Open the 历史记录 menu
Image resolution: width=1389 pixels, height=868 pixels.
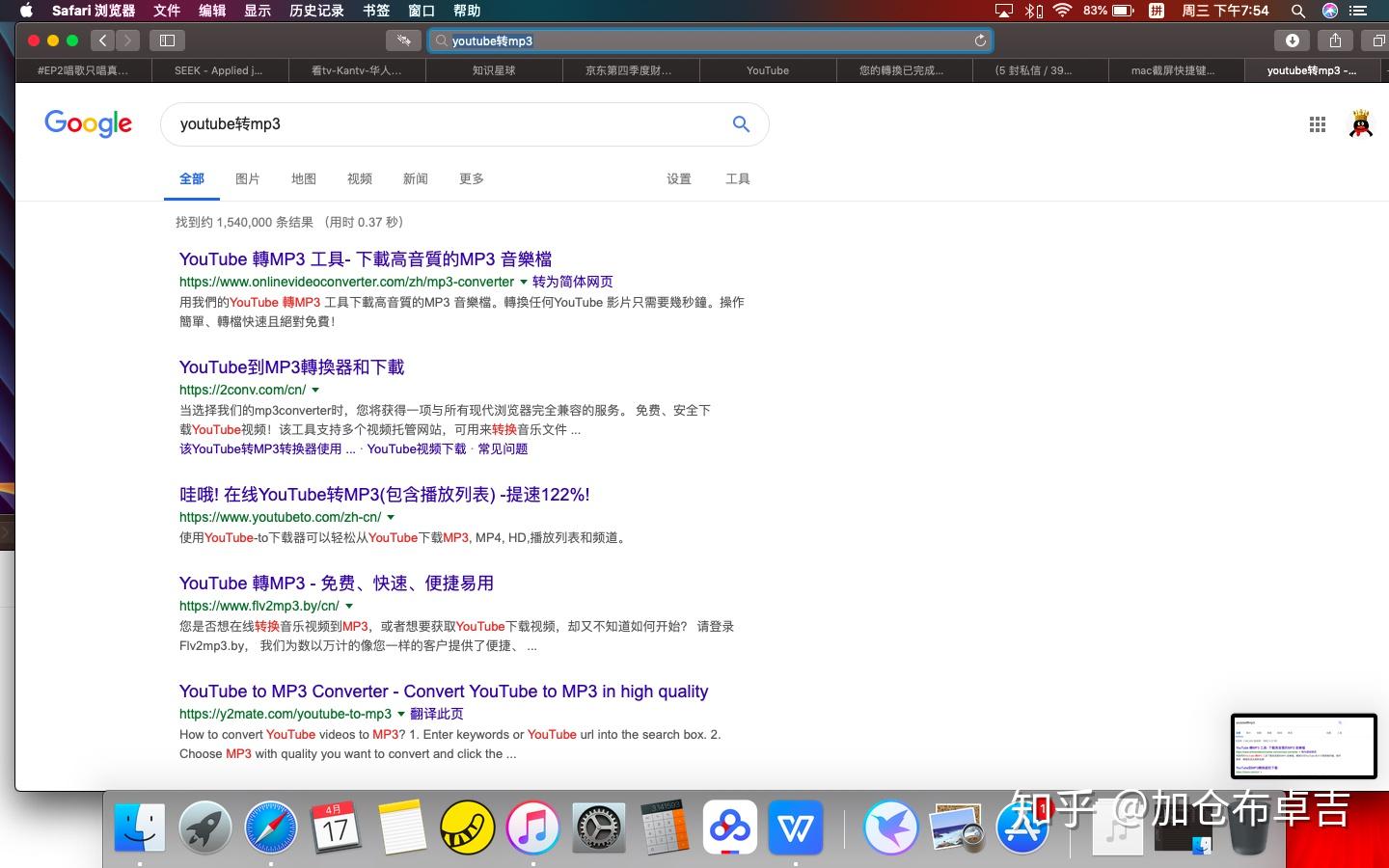click(x=316, y=11)
